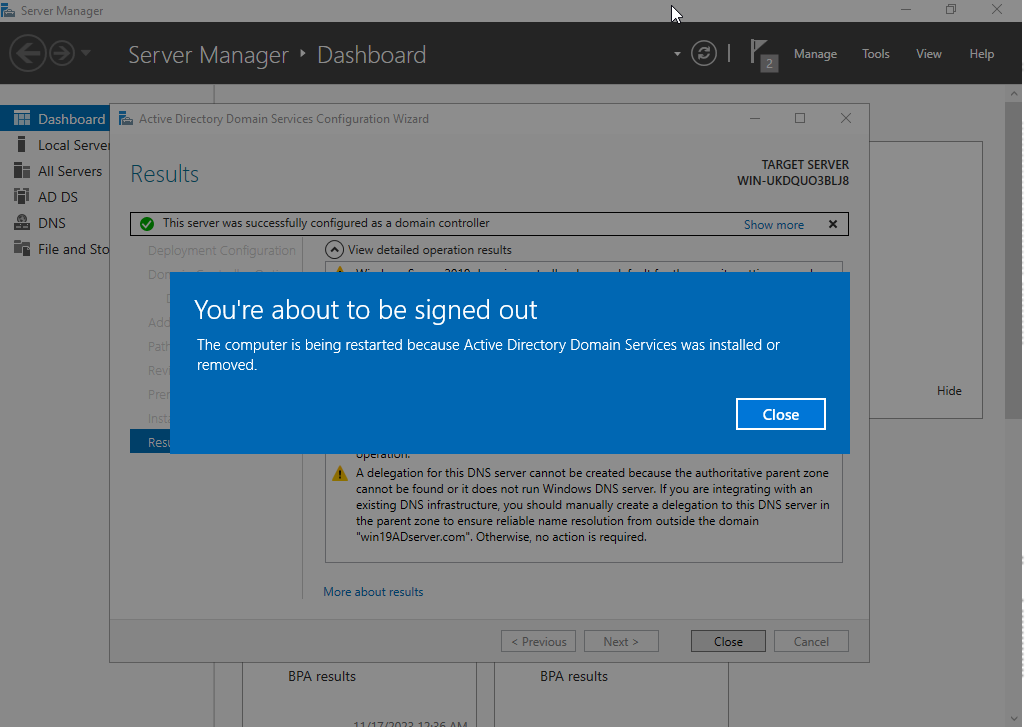Open the notifications flag icon
The height and width of the screenshot is (727, 1025).
(x=762, y=54)
